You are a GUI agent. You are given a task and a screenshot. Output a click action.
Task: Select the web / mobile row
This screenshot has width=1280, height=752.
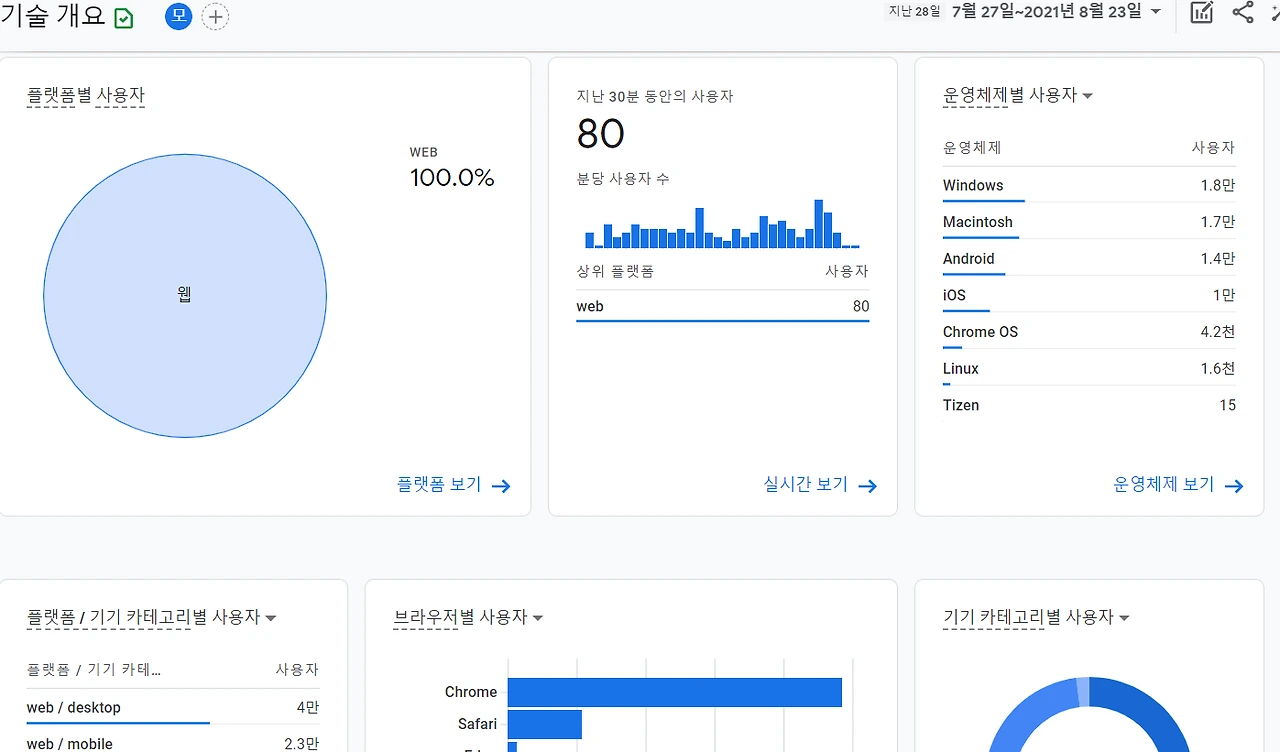tap(173, 743)
